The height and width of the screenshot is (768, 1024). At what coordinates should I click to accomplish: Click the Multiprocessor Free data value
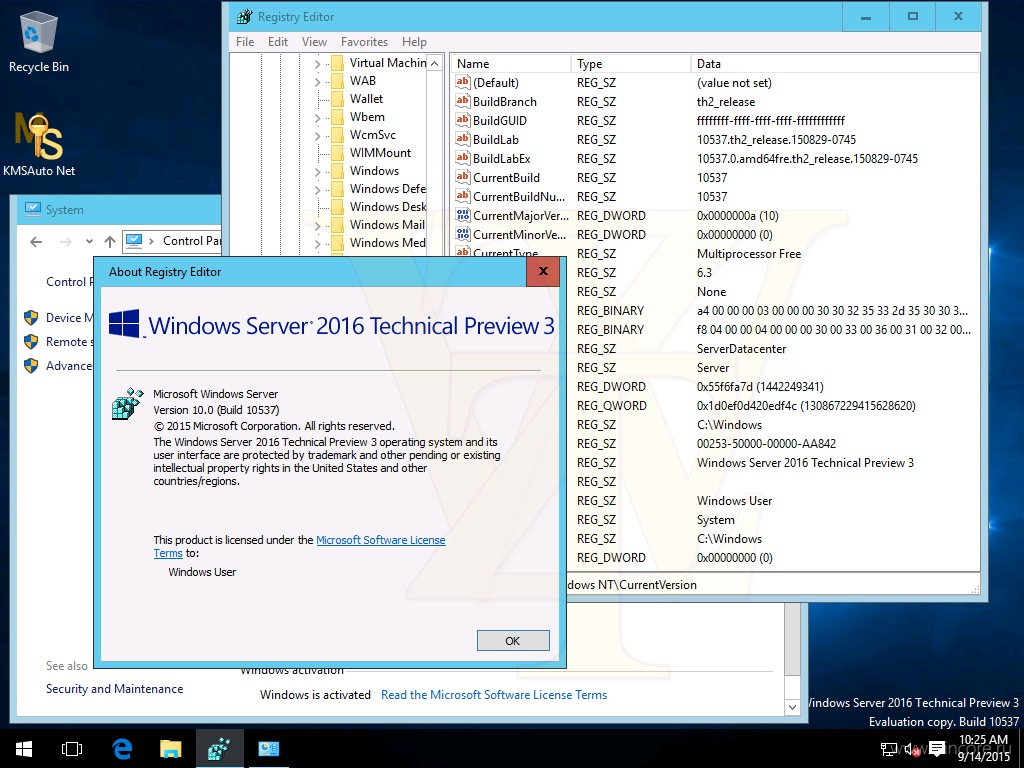tap(748, 253)
